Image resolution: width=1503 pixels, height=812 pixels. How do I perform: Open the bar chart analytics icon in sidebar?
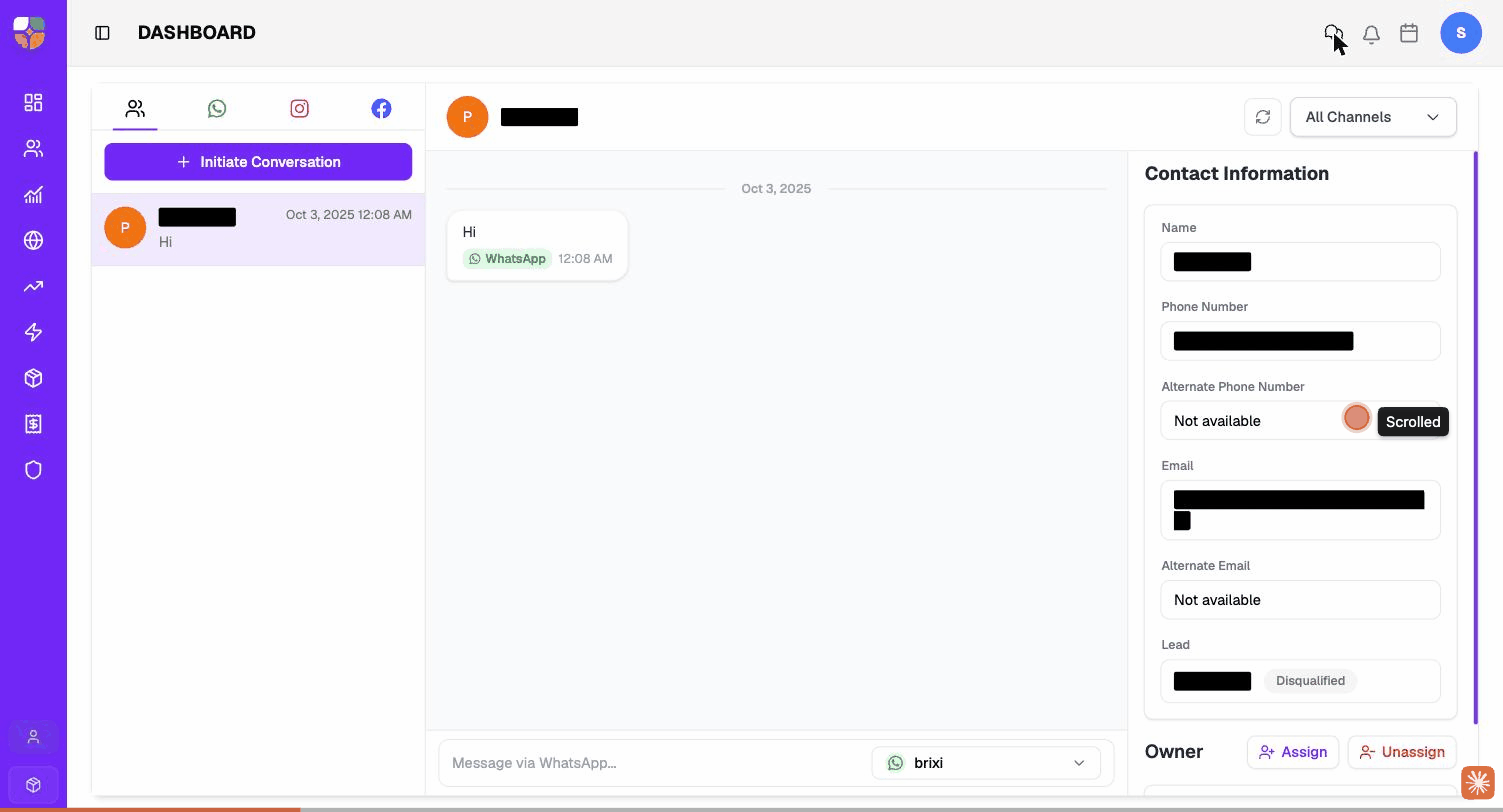(x=33, y=194)
